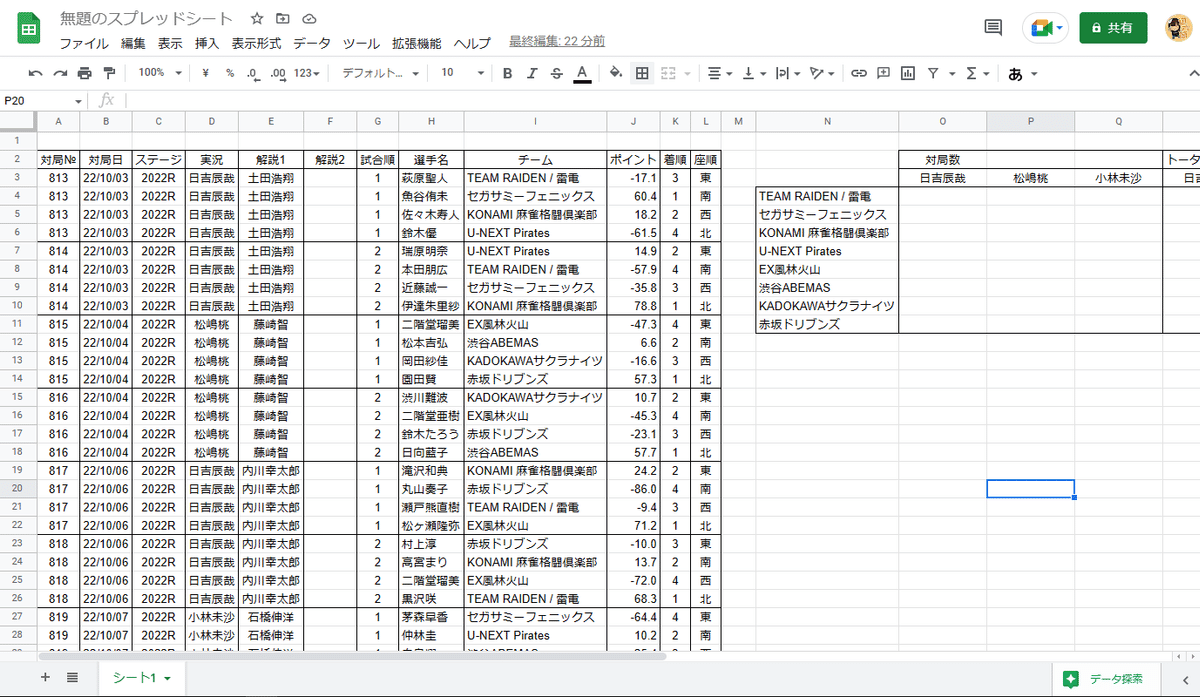Open the borders tool
This screenshot has width=1200, height=697.
point(642,73)
